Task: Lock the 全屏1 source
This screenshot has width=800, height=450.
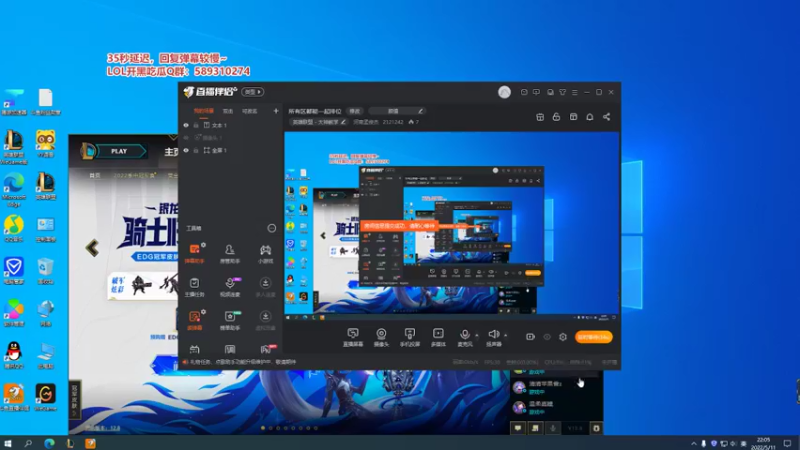Action: pos(196,151)
